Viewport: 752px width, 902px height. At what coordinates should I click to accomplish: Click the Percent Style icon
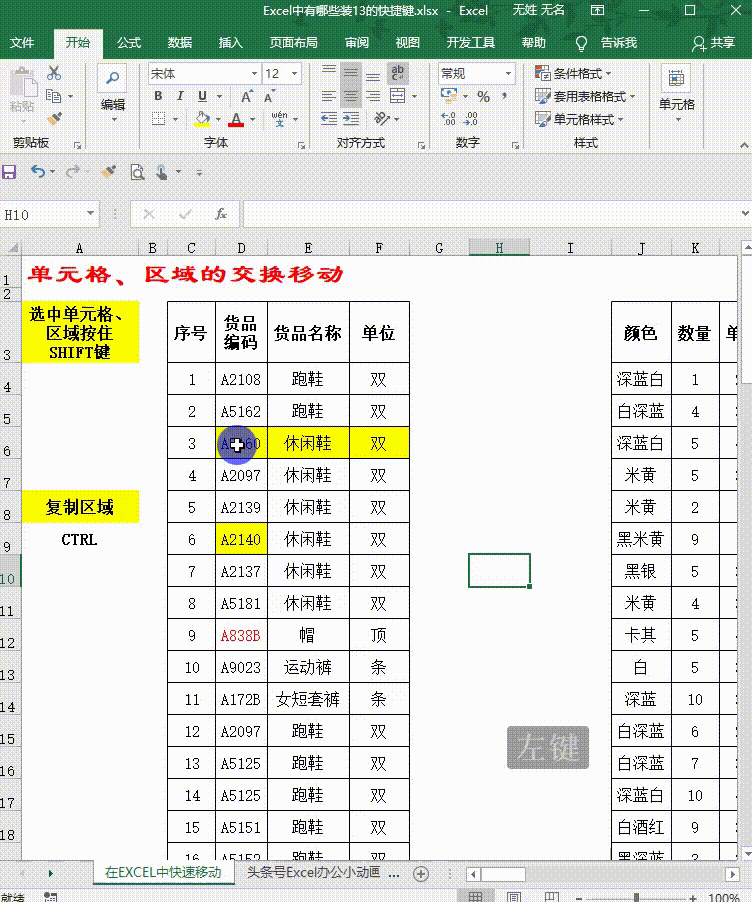[x=483, y=97]
